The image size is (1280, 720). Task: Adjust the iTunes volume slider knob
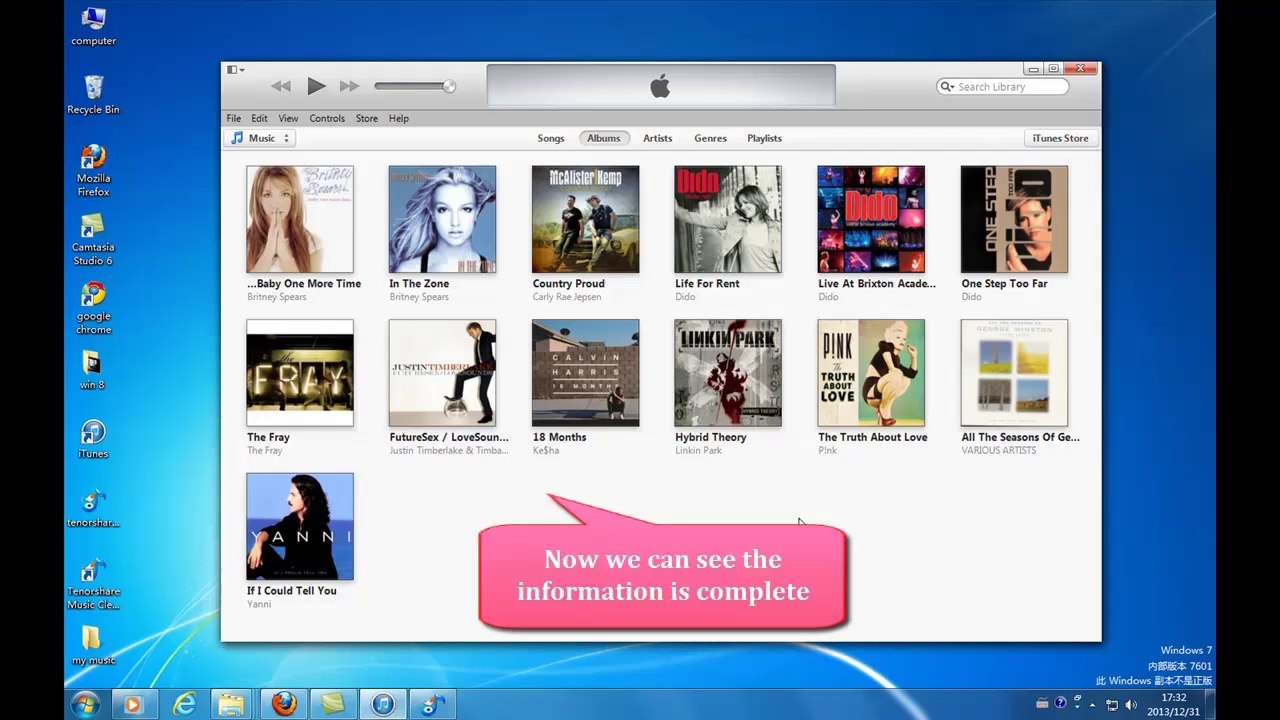click(x=449, y=87)
